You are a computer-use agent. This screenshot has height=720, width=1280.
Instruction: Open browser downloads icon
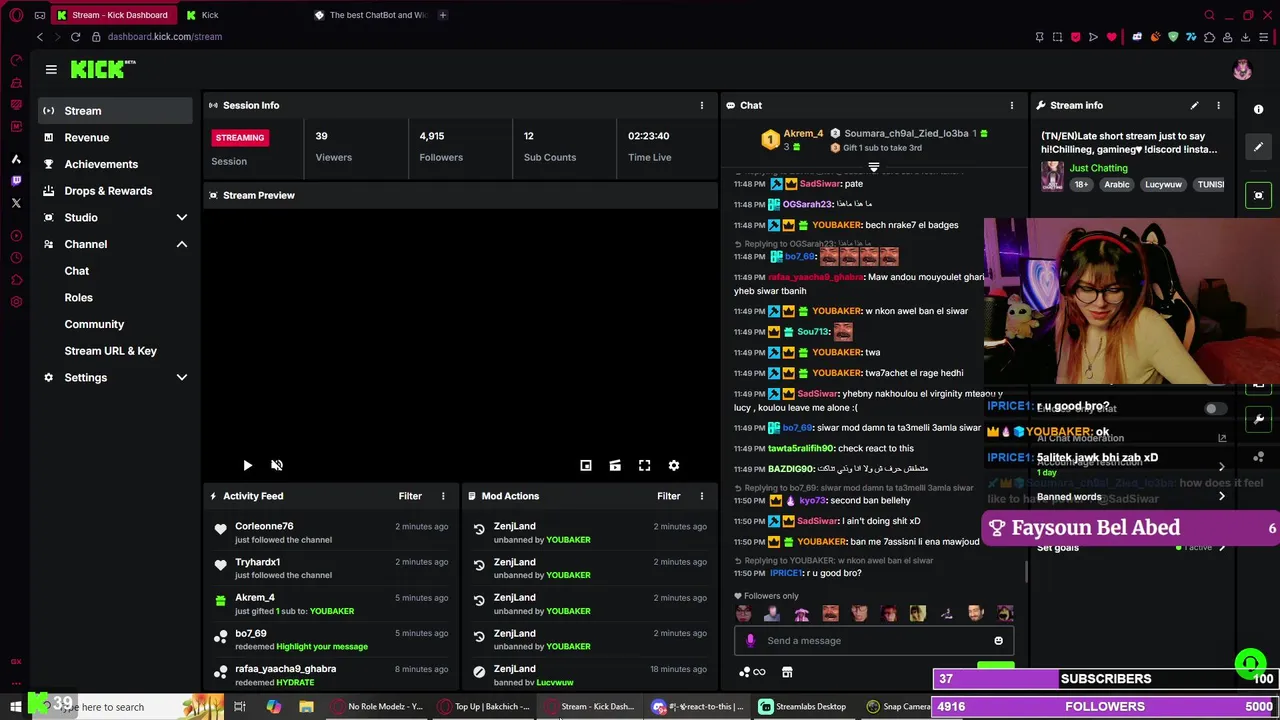tap(1245, 37)
